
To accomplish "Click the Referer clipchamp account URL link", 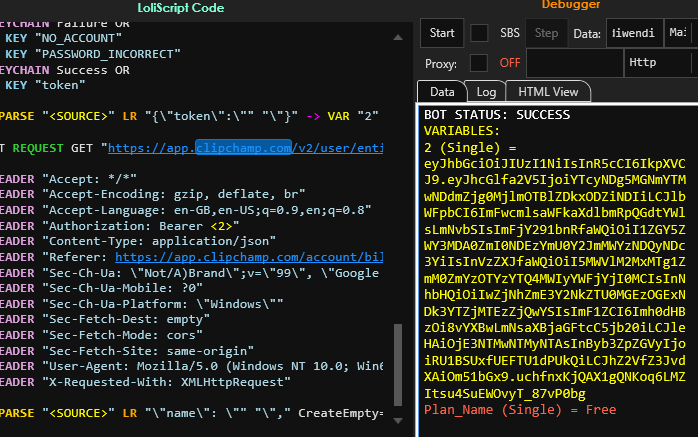I will tap(249, 257).
